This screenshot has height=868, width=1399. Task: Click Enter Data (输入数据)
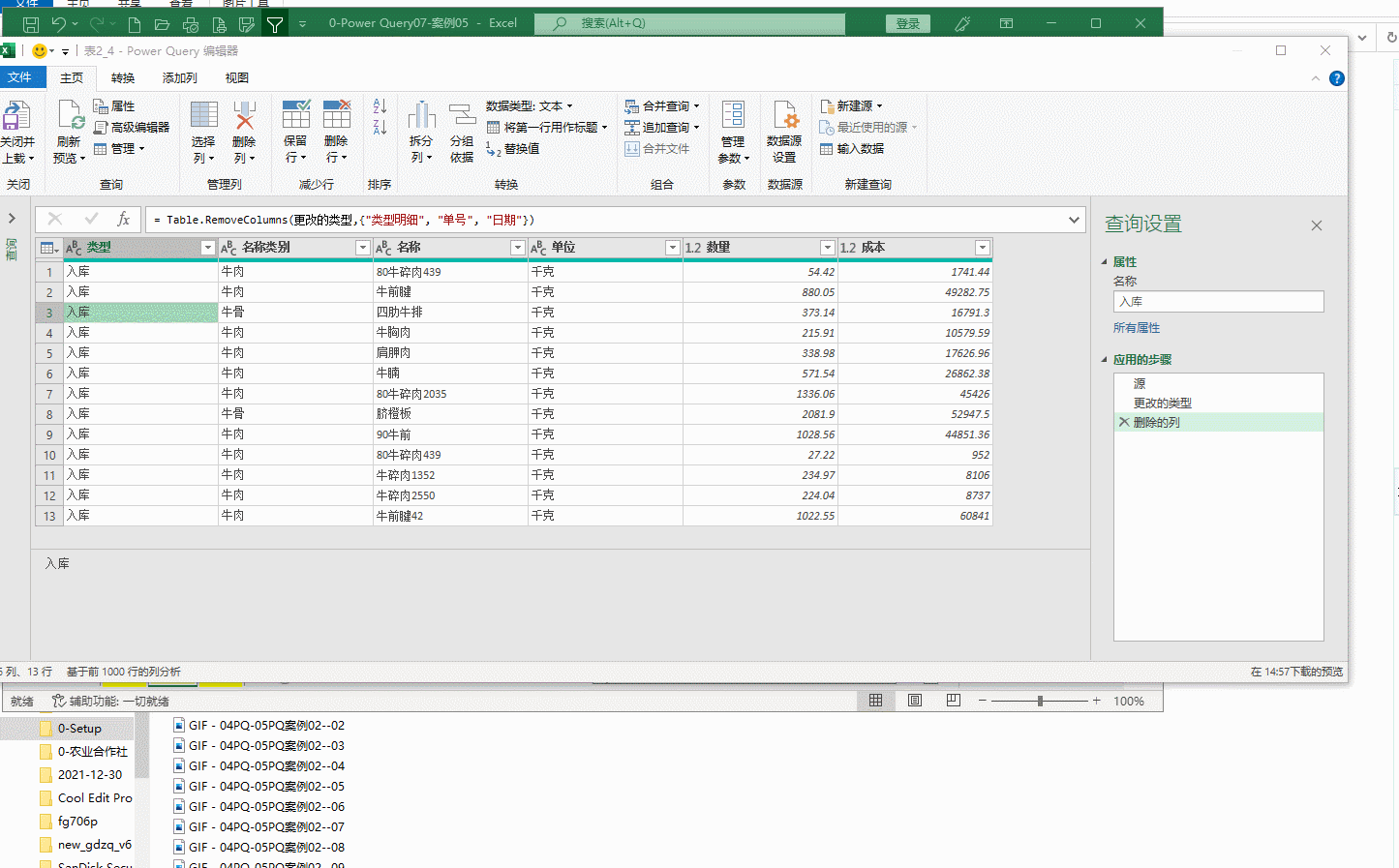852,149
